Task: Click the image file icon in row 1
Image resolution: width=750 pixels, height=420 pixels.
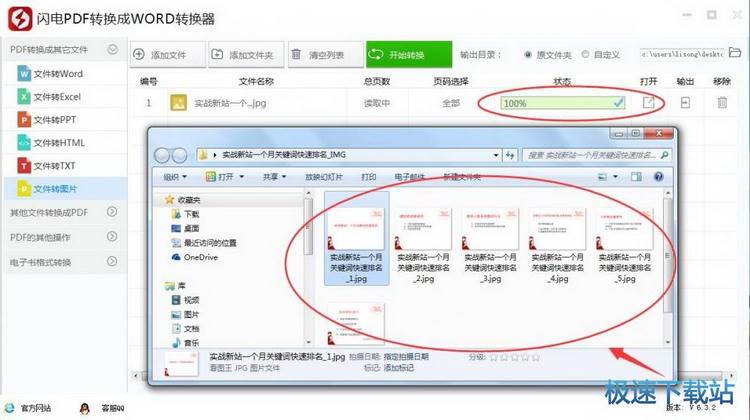Action: point(178,102)
